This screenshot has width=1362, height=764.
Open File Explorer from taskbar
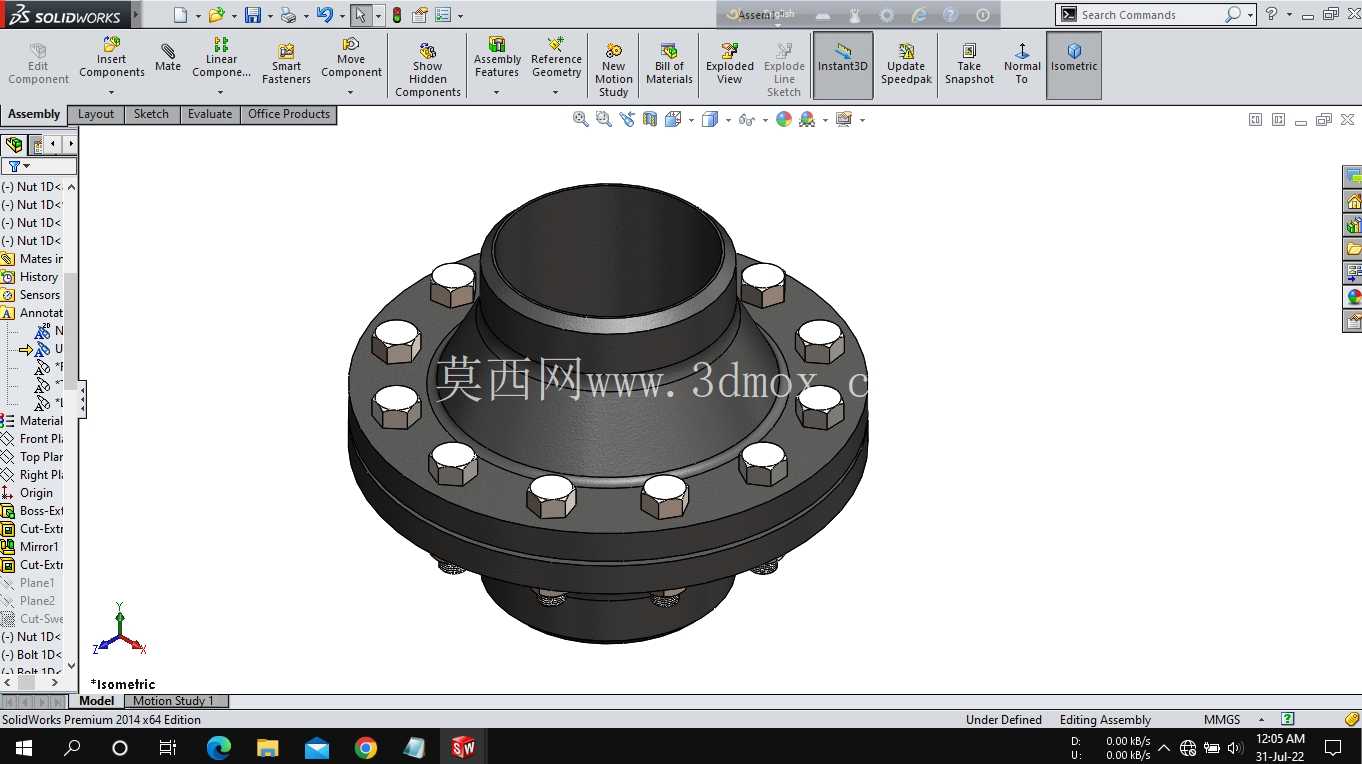click(268, 747)
